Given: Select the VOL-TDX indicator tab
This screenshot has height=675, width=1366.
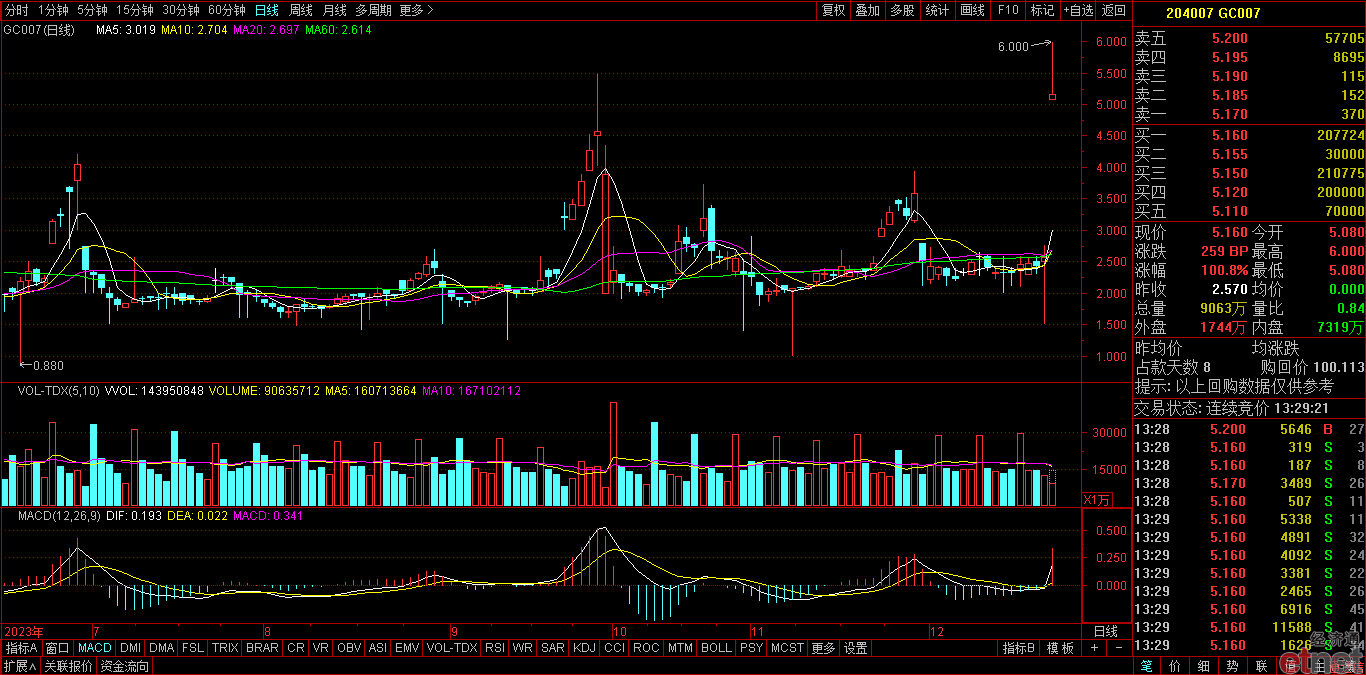Looking at the screenshot, I should [452, 648].
